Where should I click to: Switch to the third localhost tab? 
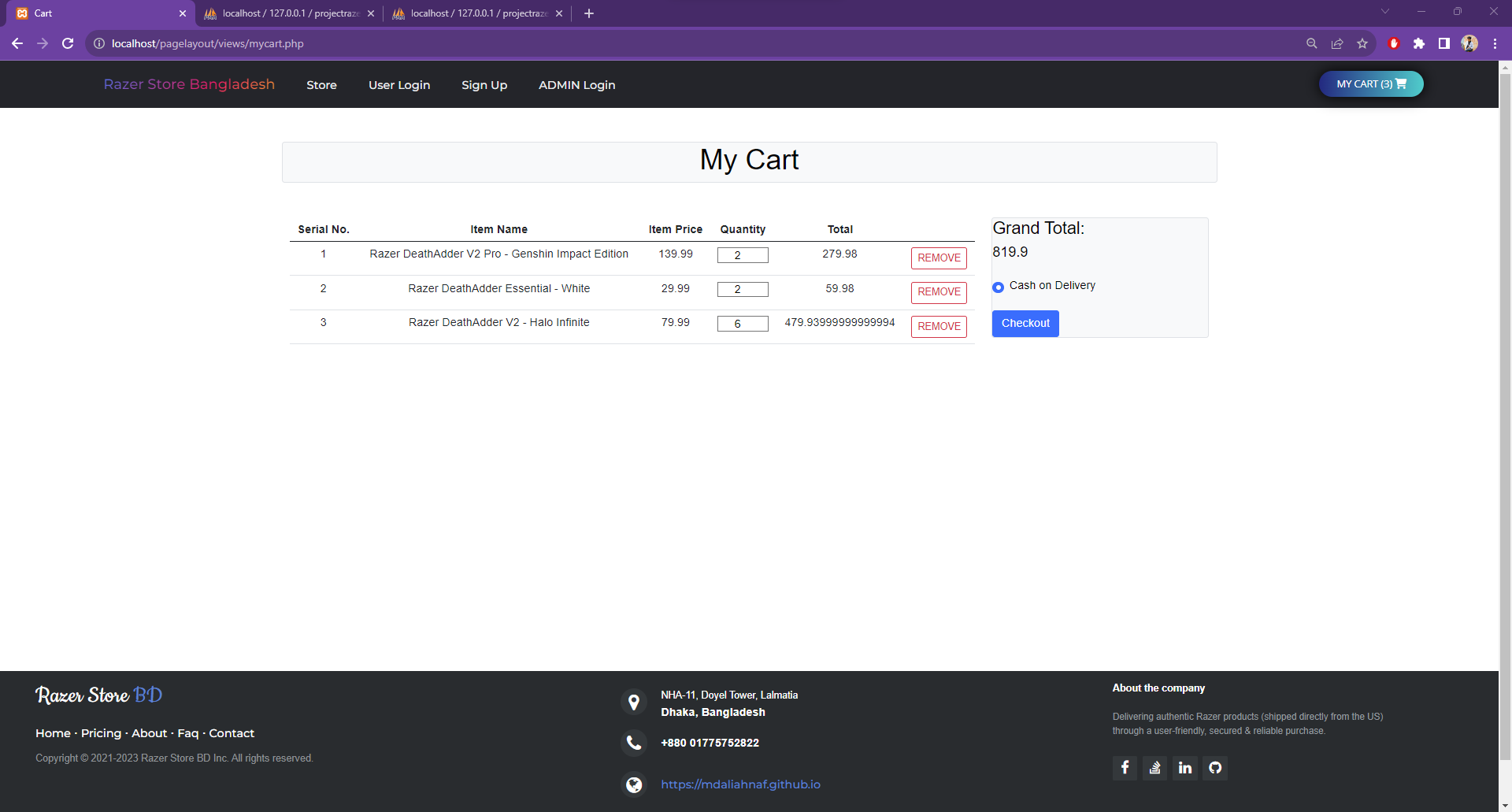[476, 13]
